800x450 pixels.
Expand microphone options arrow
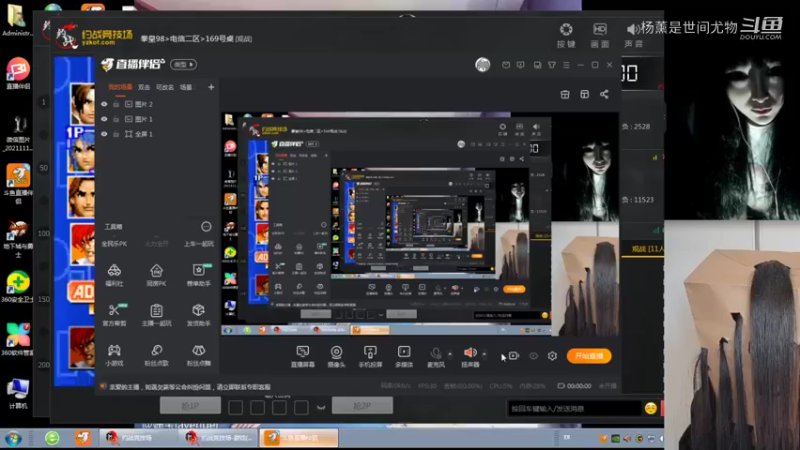[x=450, y=353]
